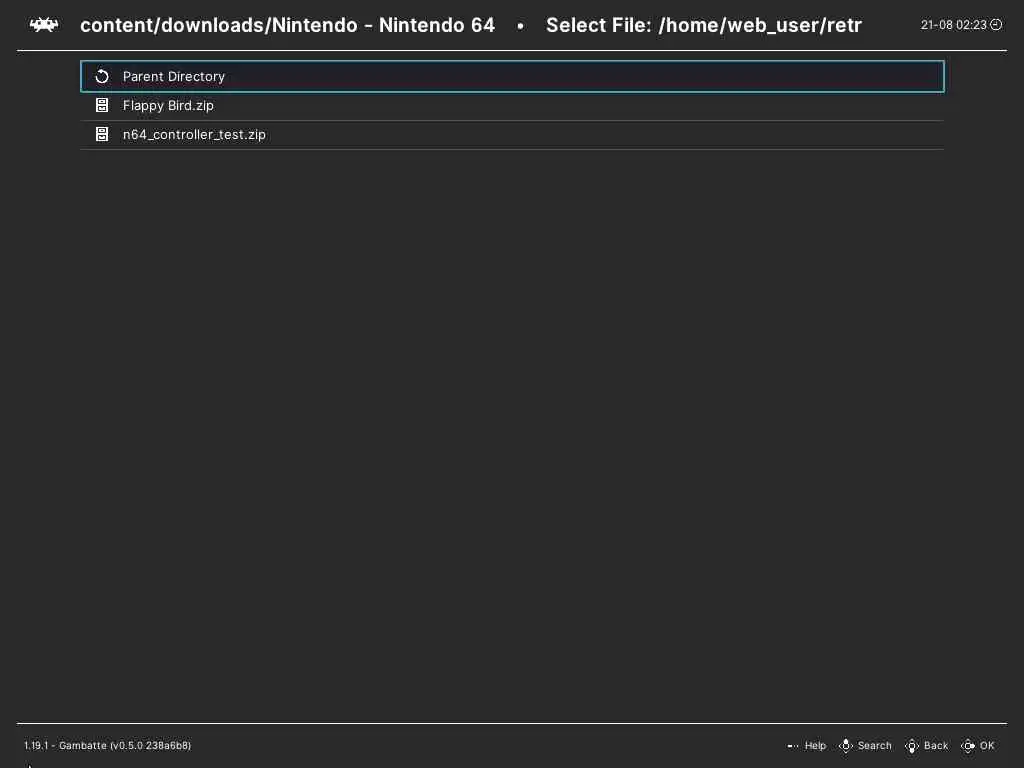Screen dimensions: 1024x768
Task: Click the OK label in footer
Action: pos(987,745)
